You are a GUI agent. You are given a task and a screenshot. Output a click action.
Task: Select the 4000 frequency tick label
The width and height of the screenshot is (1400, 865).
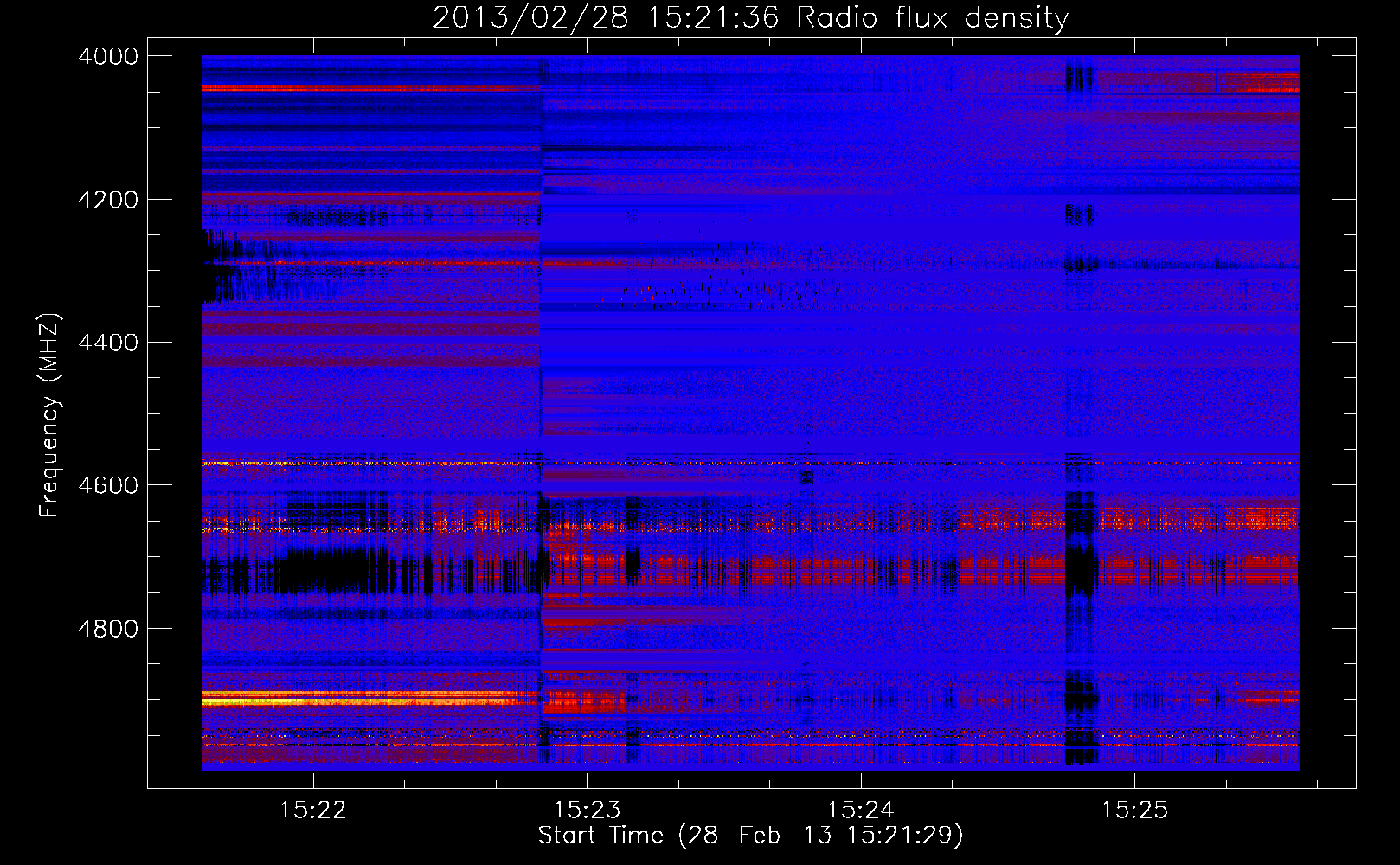(x=108, y=56)
